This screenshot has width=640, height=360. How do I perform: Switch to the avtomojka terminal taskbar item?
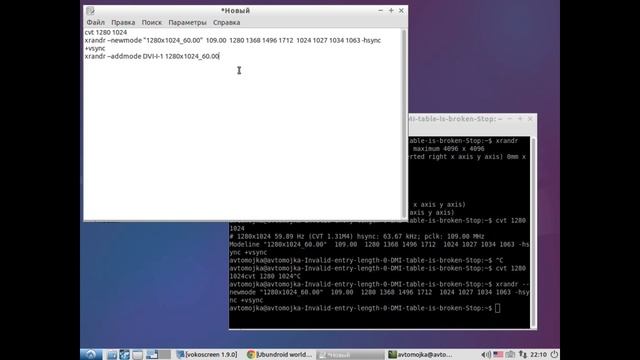[x=420, y=355]
